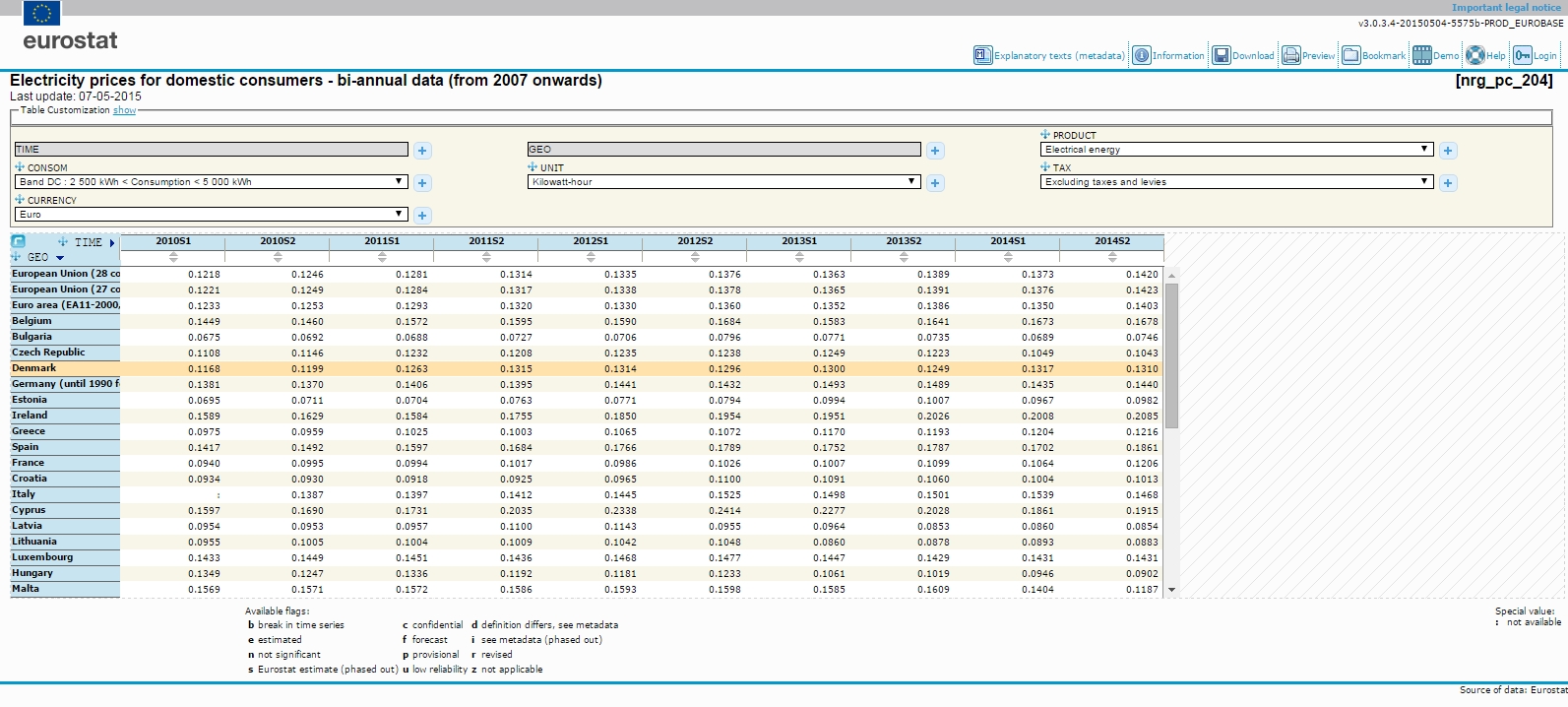This screenshot has height=707, width=1568.
Task: Click the Download link text
Action: (1253, 56)
